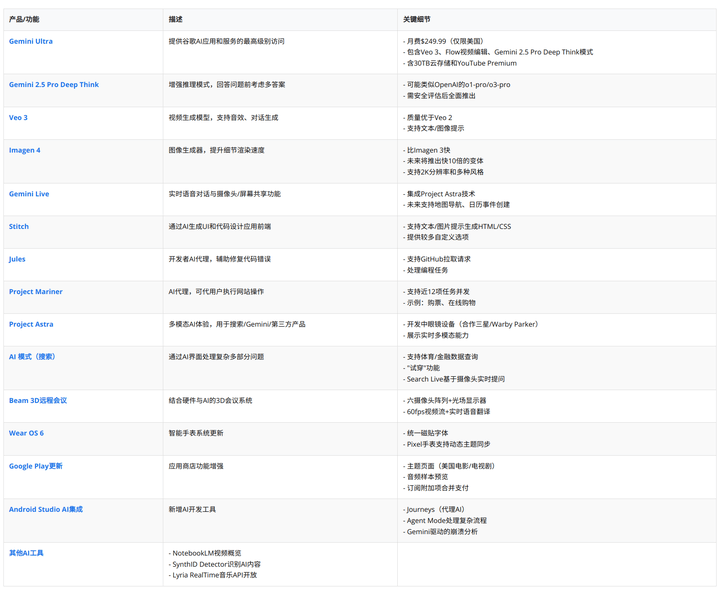
Task: Follow the Gemini Live link
Action: coord(29,194)
